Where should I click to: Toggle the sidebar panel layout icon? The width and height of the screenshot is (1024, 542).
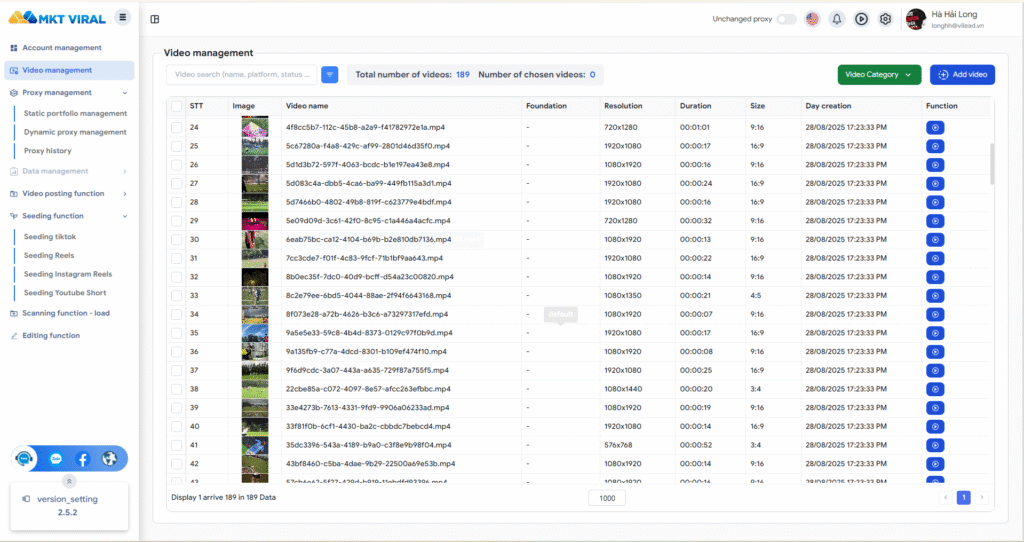click(155, 19)
